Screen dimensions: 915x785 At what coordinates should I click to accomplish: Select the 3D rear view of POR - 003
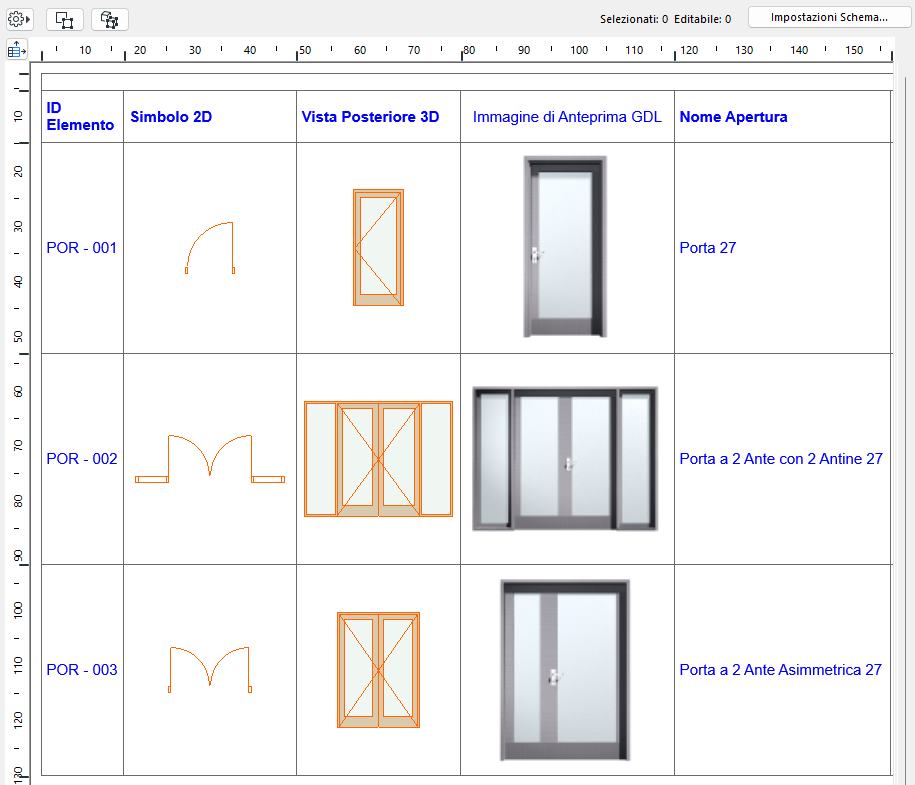click(x=378, y=669)
